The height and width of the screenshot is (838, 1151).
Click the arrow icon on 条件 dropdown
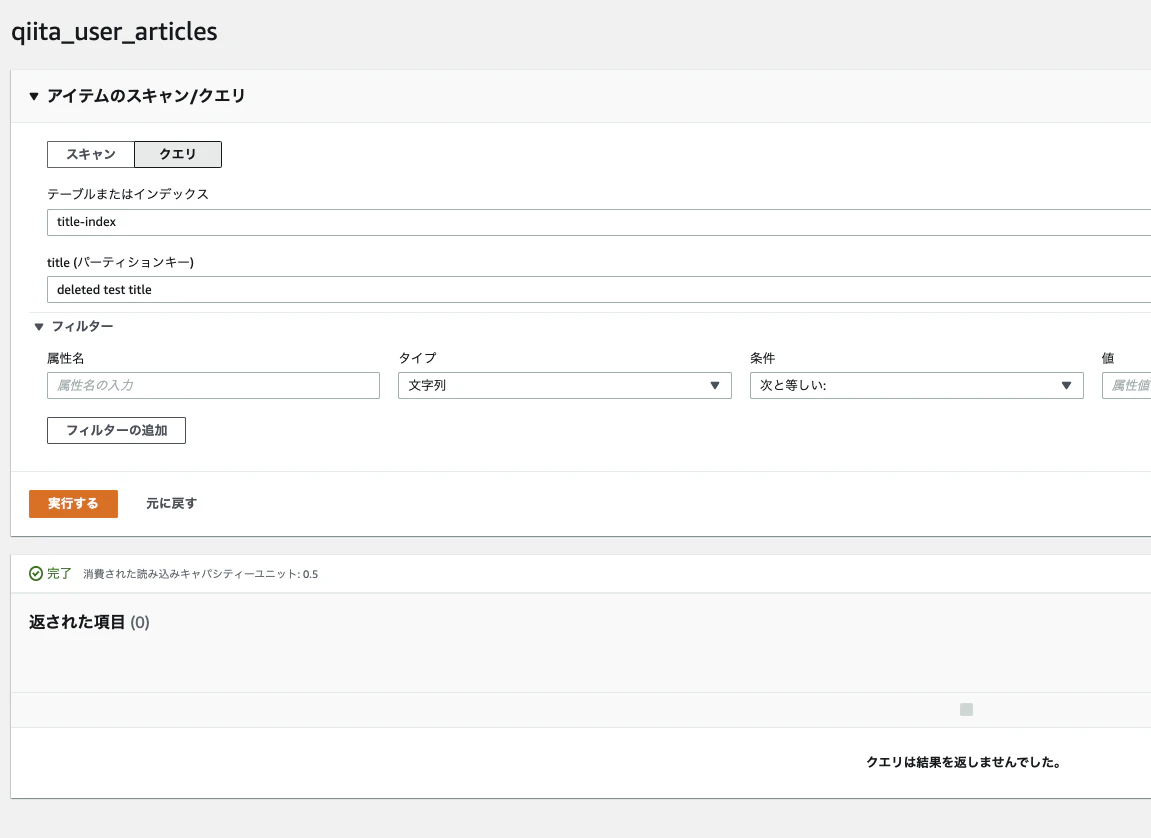point(1066,386)
